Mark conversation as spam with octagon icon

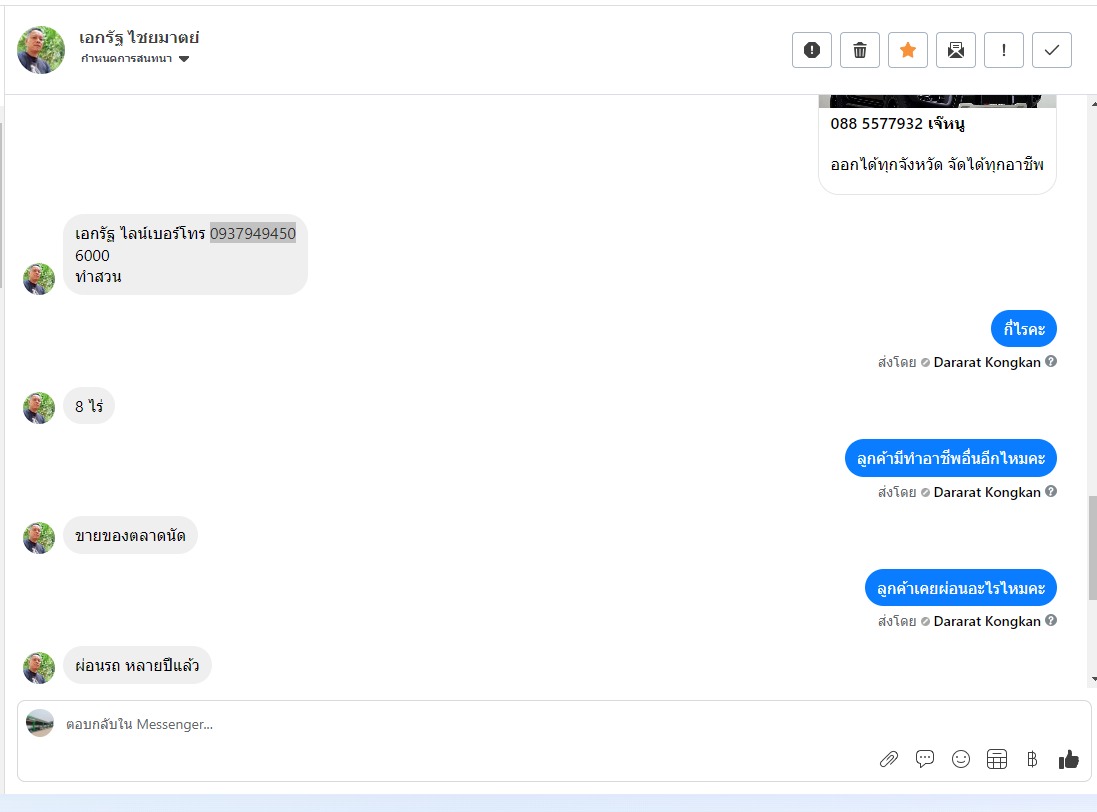pos(812,50)
